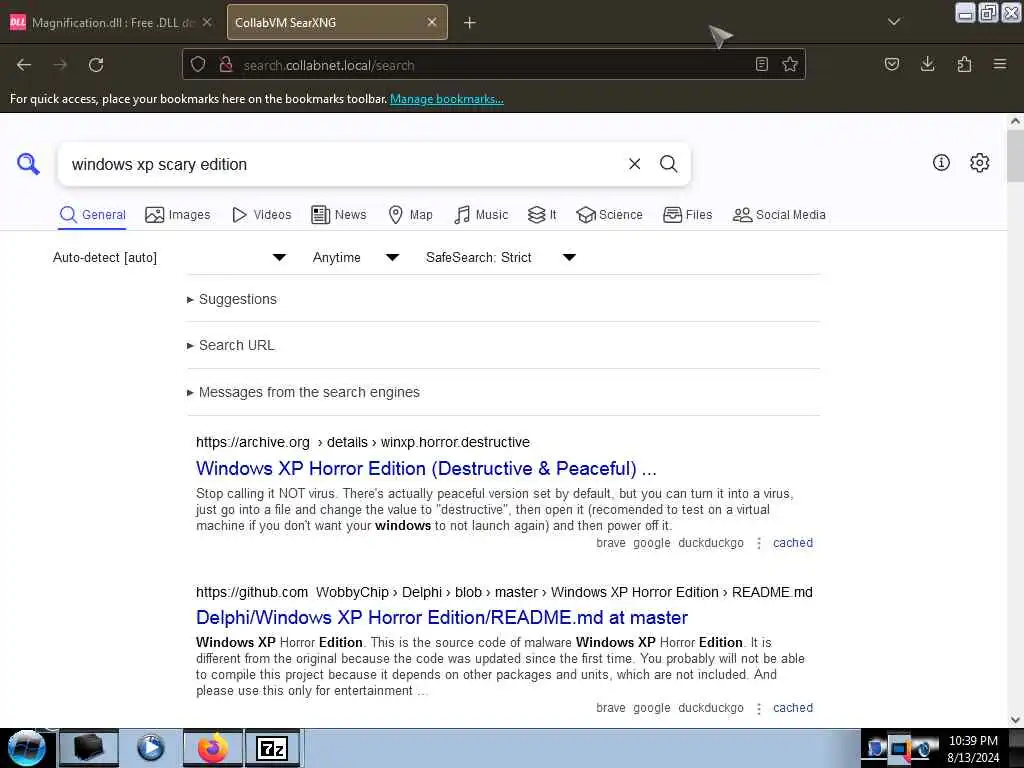Click the github.com result URL breadcrumb
This screenshot has width=1024, height=768.
point(504,592)
